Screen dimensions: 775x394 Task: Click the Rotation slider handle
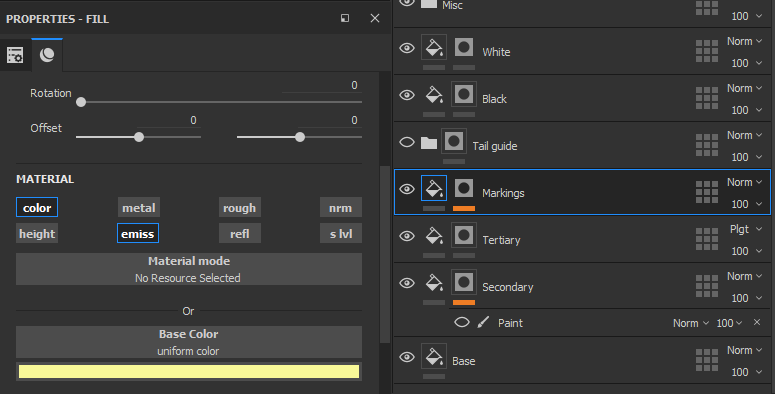tap(81, 102)
